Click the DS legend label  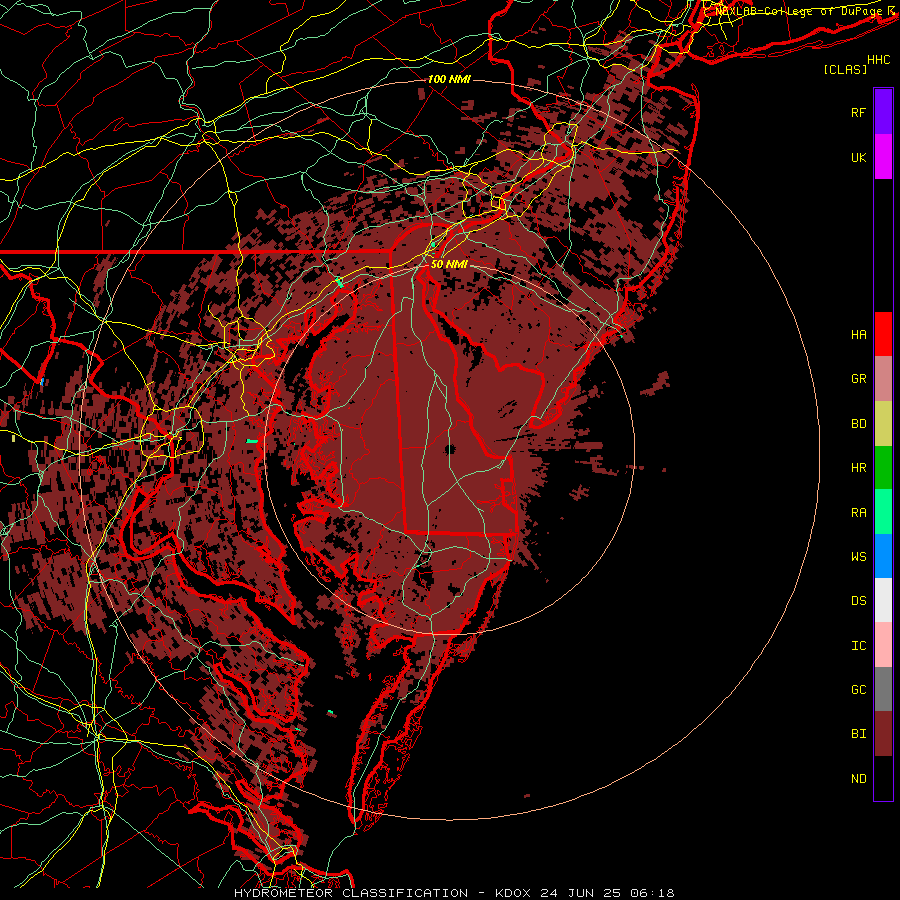click(x=858, y=601)
